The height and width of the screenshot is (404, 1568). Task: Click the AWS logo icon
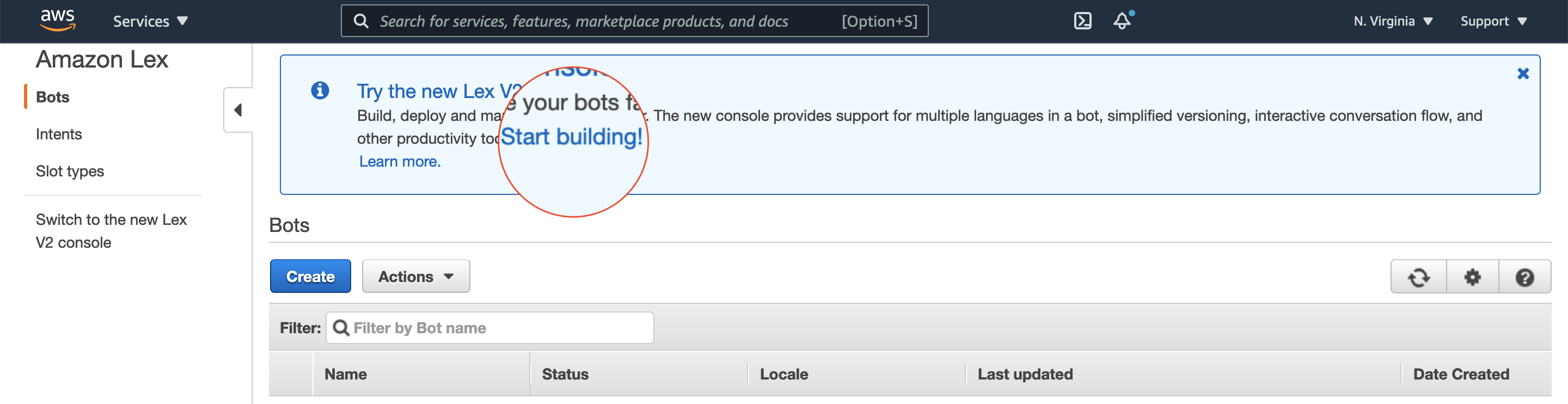57,20
